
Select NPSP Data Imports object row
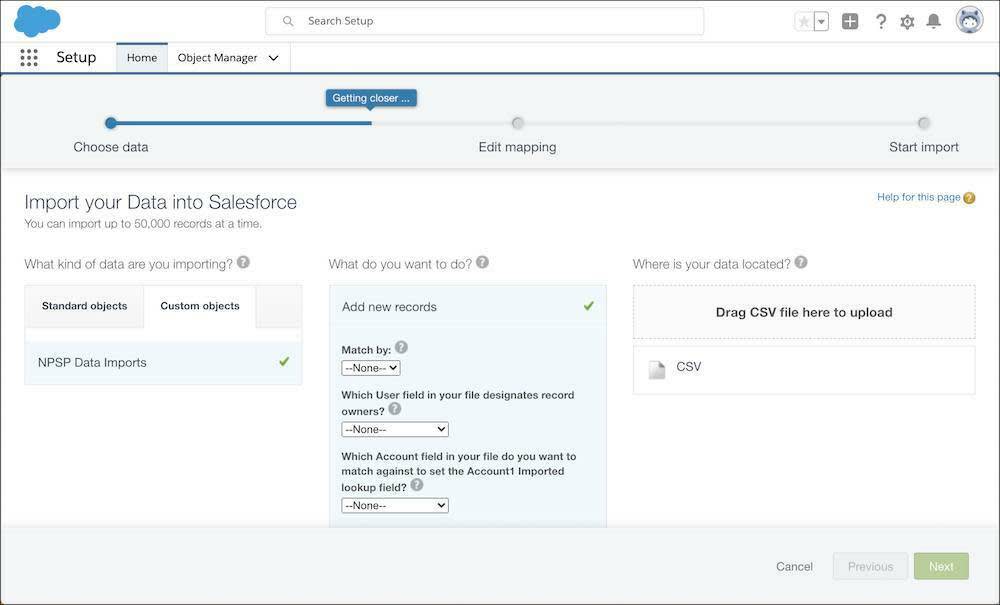pyautogui.click(x=163, y=362)
